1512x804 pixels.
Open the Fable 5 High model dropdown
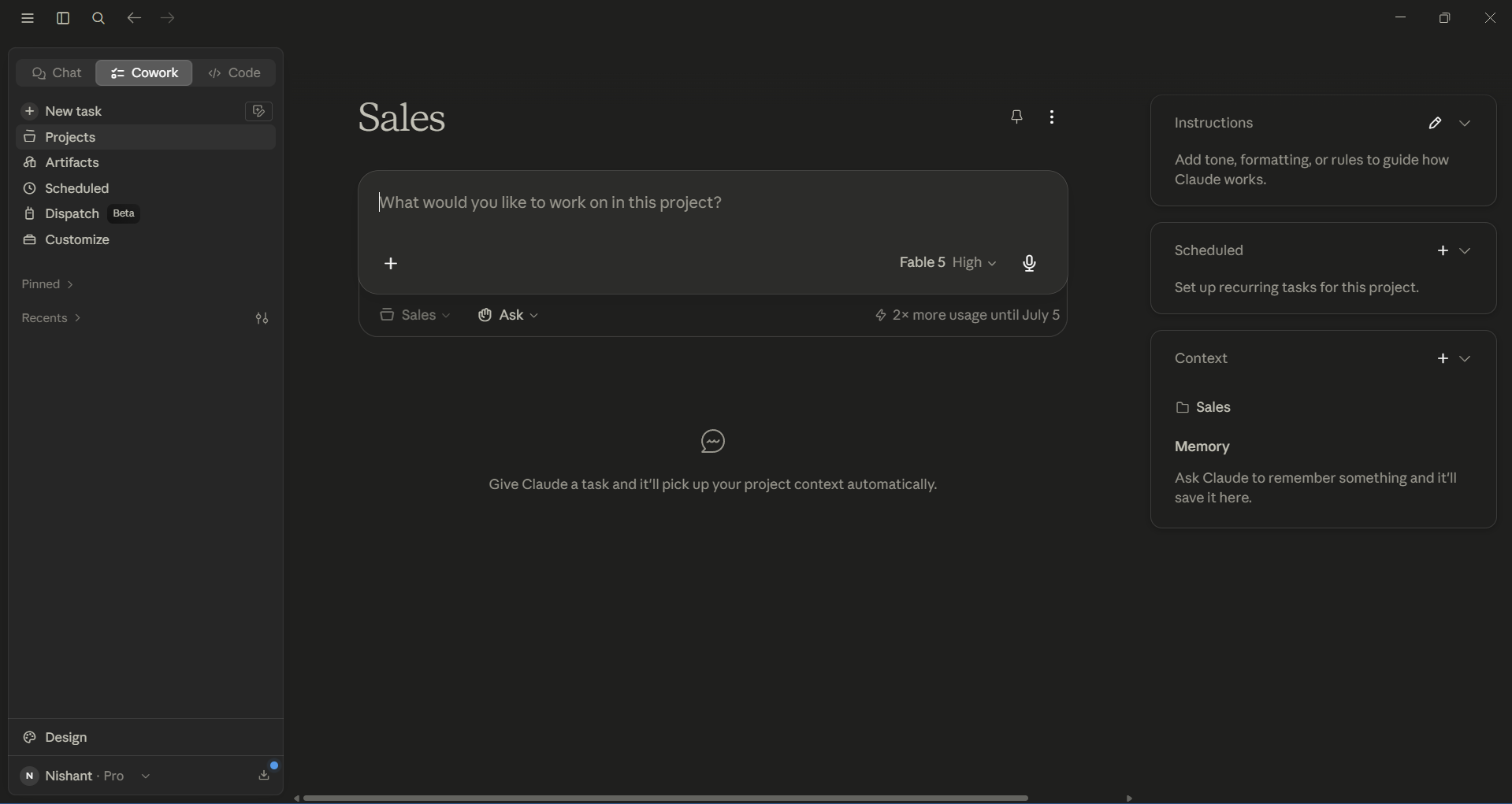click(948, 263)
